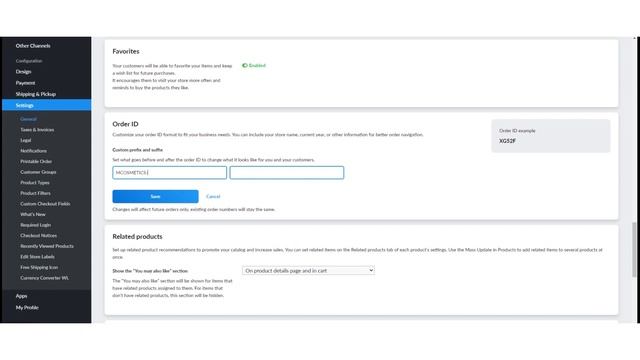Open Product Filters page

[36, 193]
